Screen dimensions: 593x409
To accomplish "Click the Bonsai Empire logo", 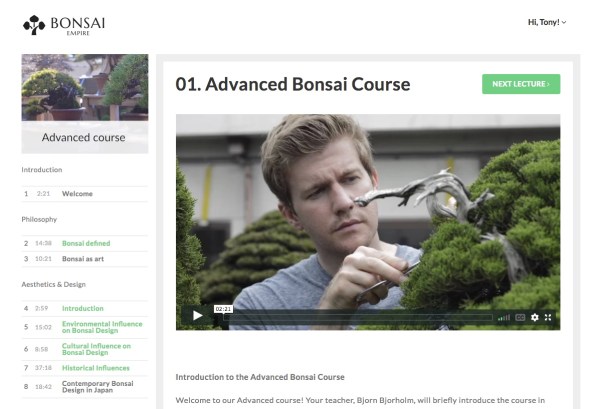I will coord(64,25).
